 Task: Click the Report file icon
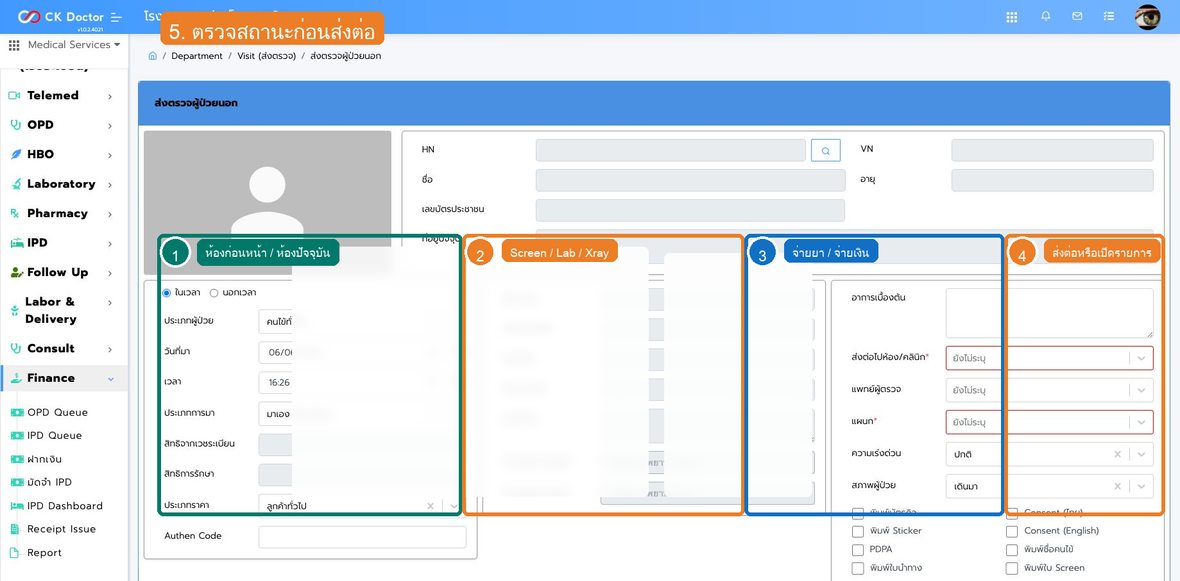[14, 552]
